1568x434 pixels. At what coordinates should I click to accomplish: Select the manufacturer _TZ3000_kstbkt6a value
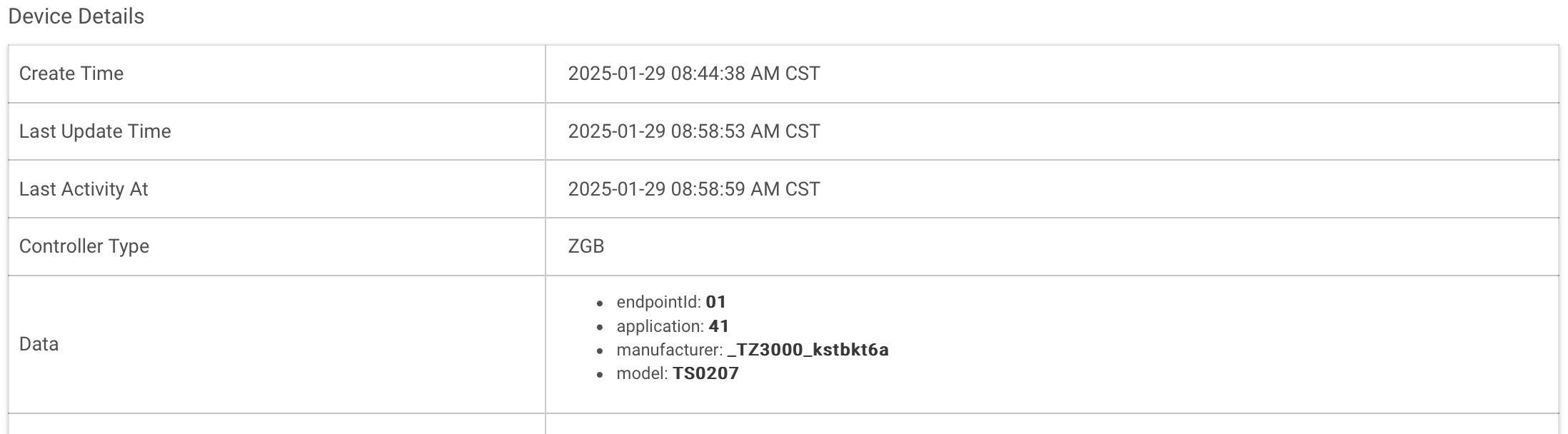pos(808,350)
